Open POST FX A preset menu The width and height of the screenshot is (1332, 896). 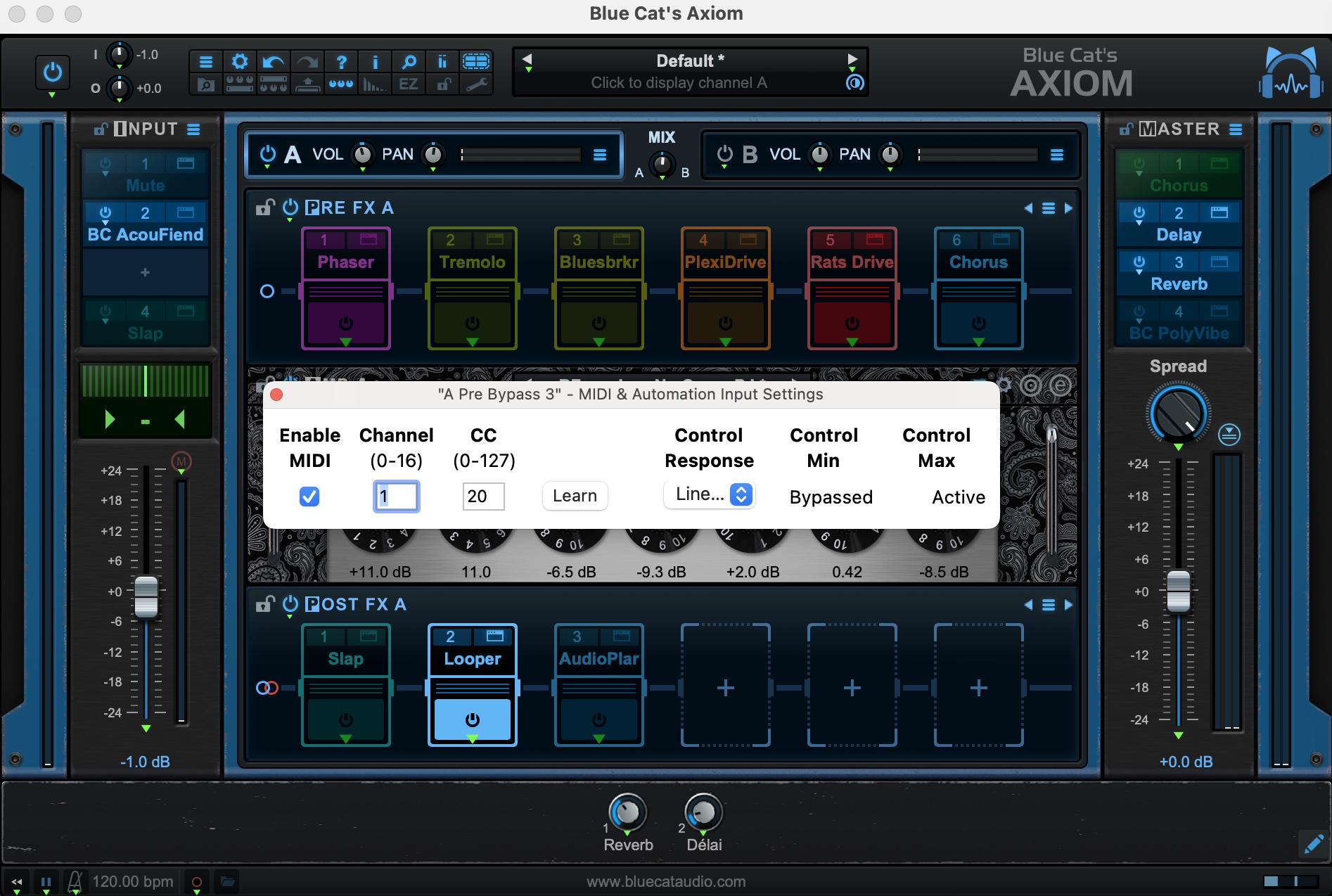[x=1049, y=605]
